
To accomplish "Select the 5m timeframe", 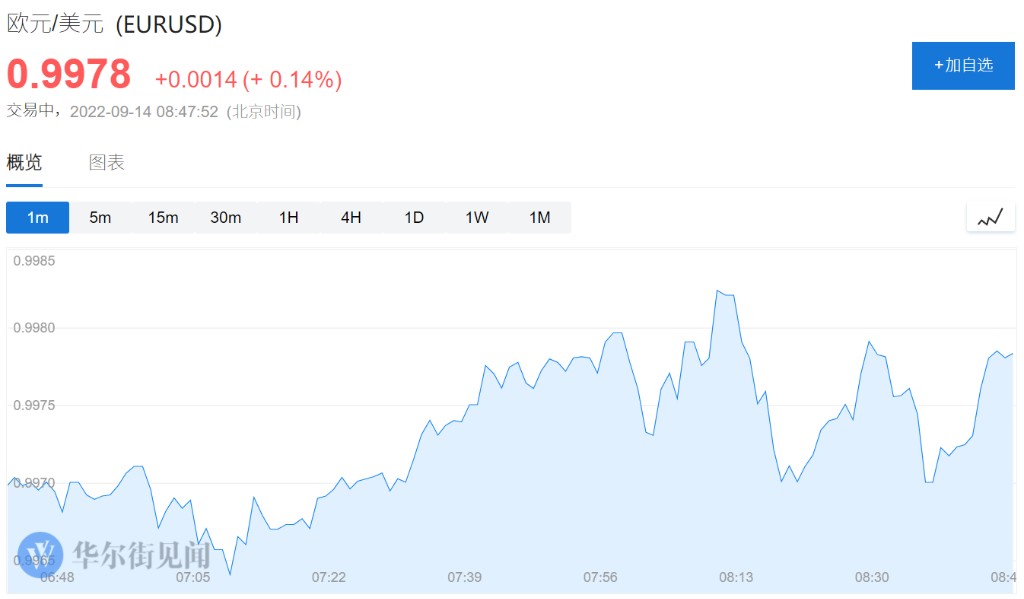I will click(100, 217).
